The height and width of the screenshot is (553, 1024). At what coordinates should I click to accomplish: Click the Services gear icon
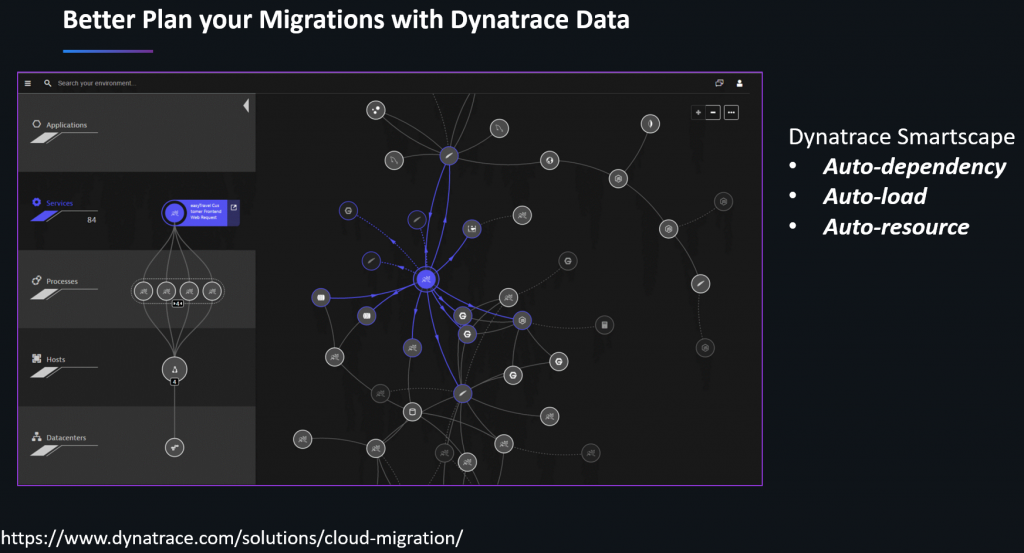click(37, 202)
